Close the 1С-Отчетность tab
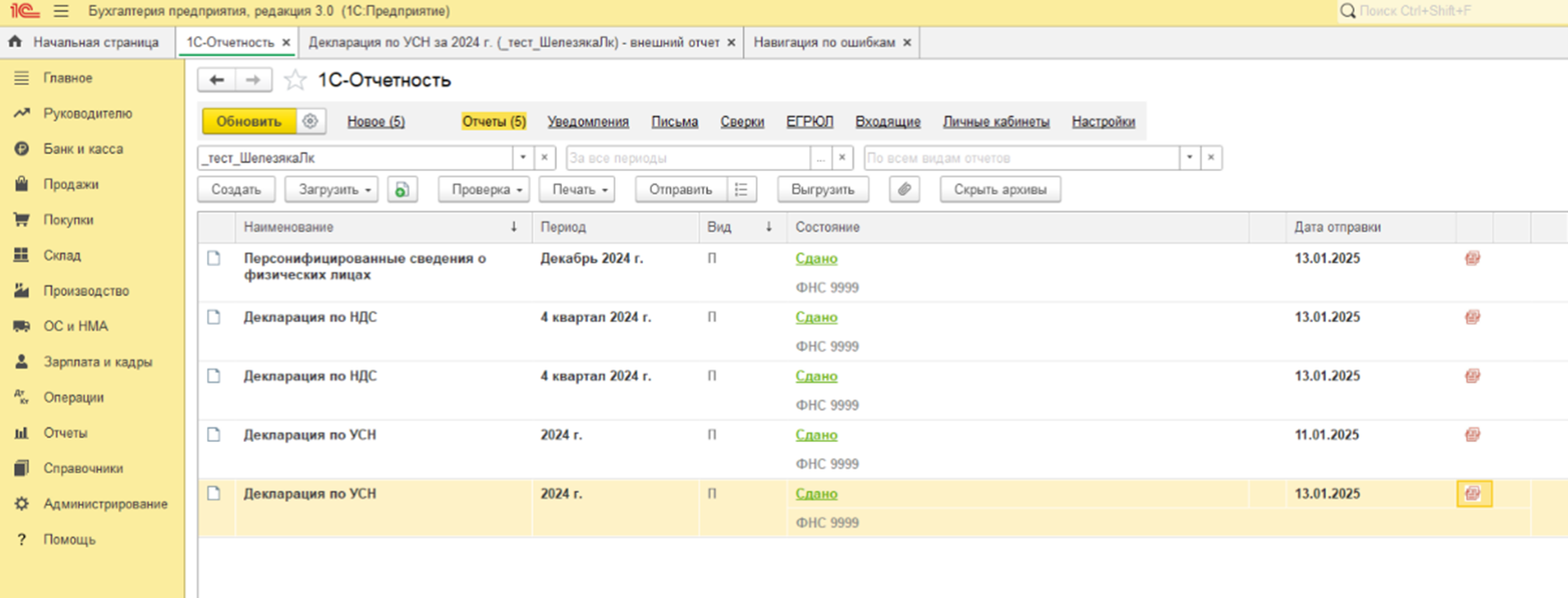Image resolution: width=1568 pixels, height=598 pixels. 286,43
